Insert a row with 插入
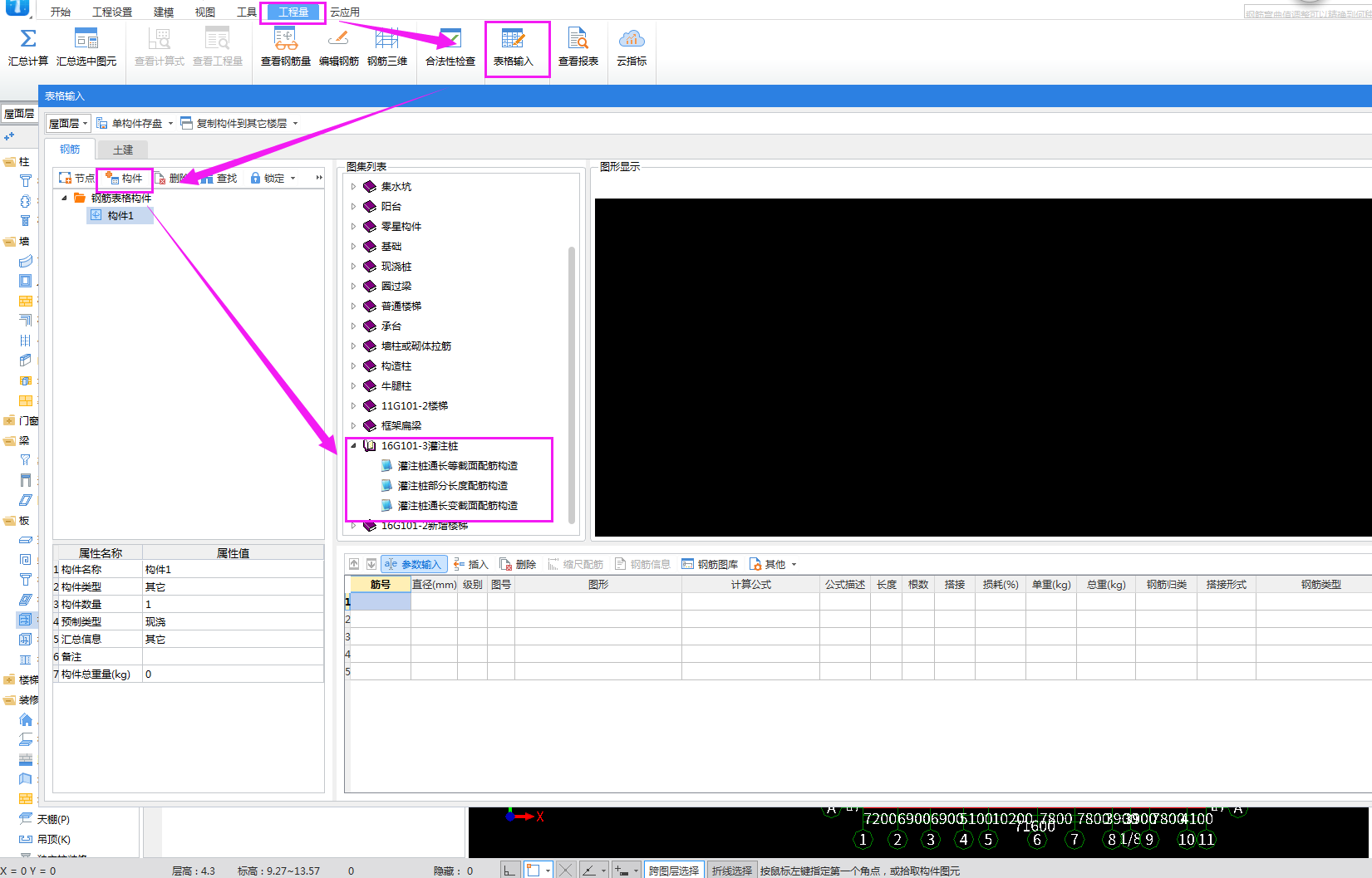The width and height of the screenshot is (1372, 878). point(471,564)
